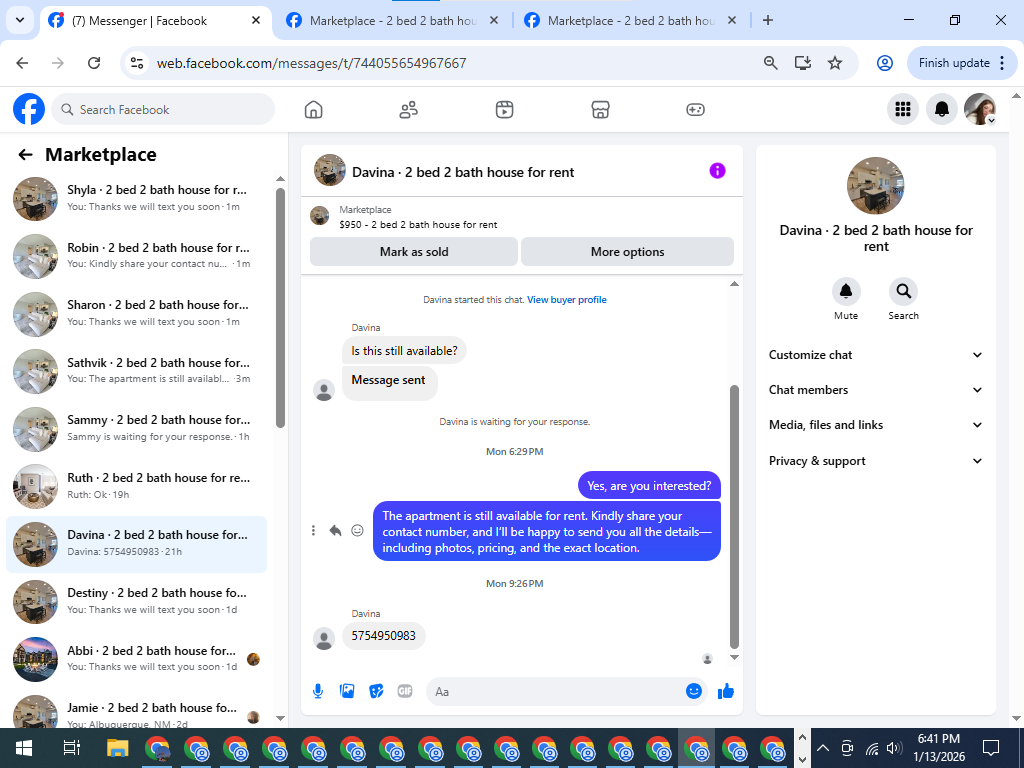Open account profile picture menu
1024x768 pixels.
[980, 110]
